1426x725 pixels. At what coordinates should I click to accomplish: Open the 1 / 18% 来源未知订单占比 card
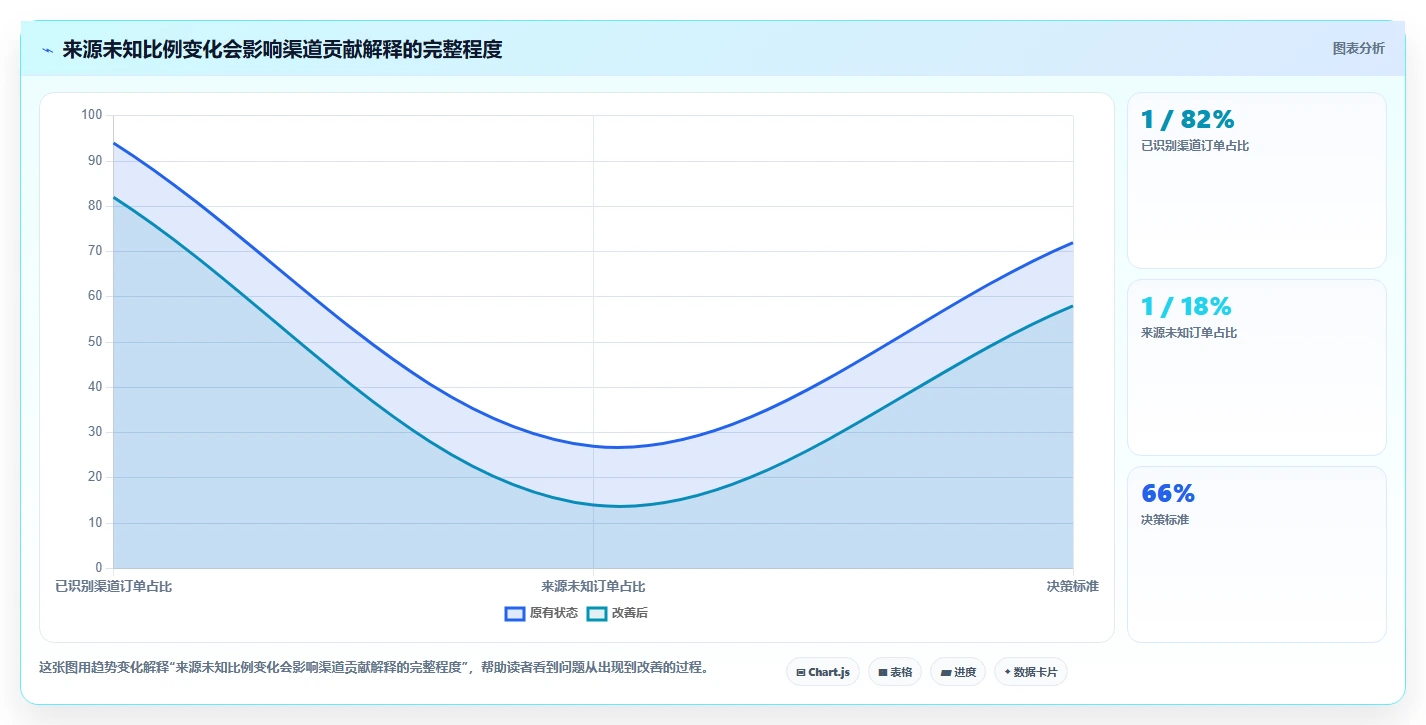[x=1257, y=367]
